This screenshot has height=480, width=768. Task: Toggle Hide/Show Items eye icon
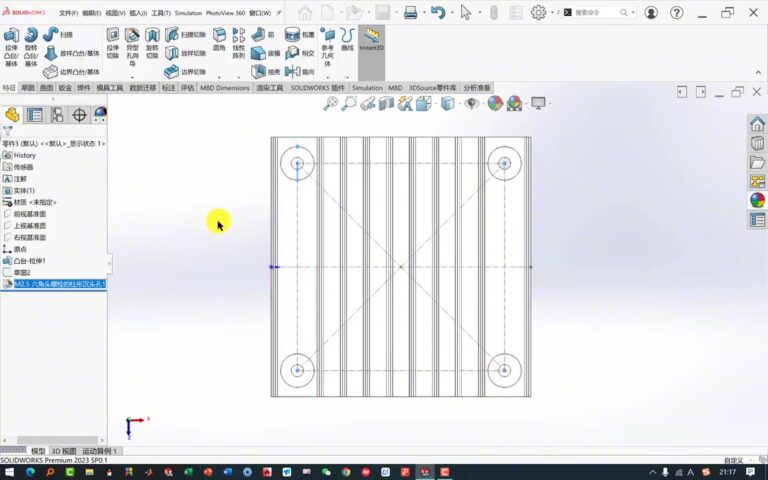tap(471, 103)
